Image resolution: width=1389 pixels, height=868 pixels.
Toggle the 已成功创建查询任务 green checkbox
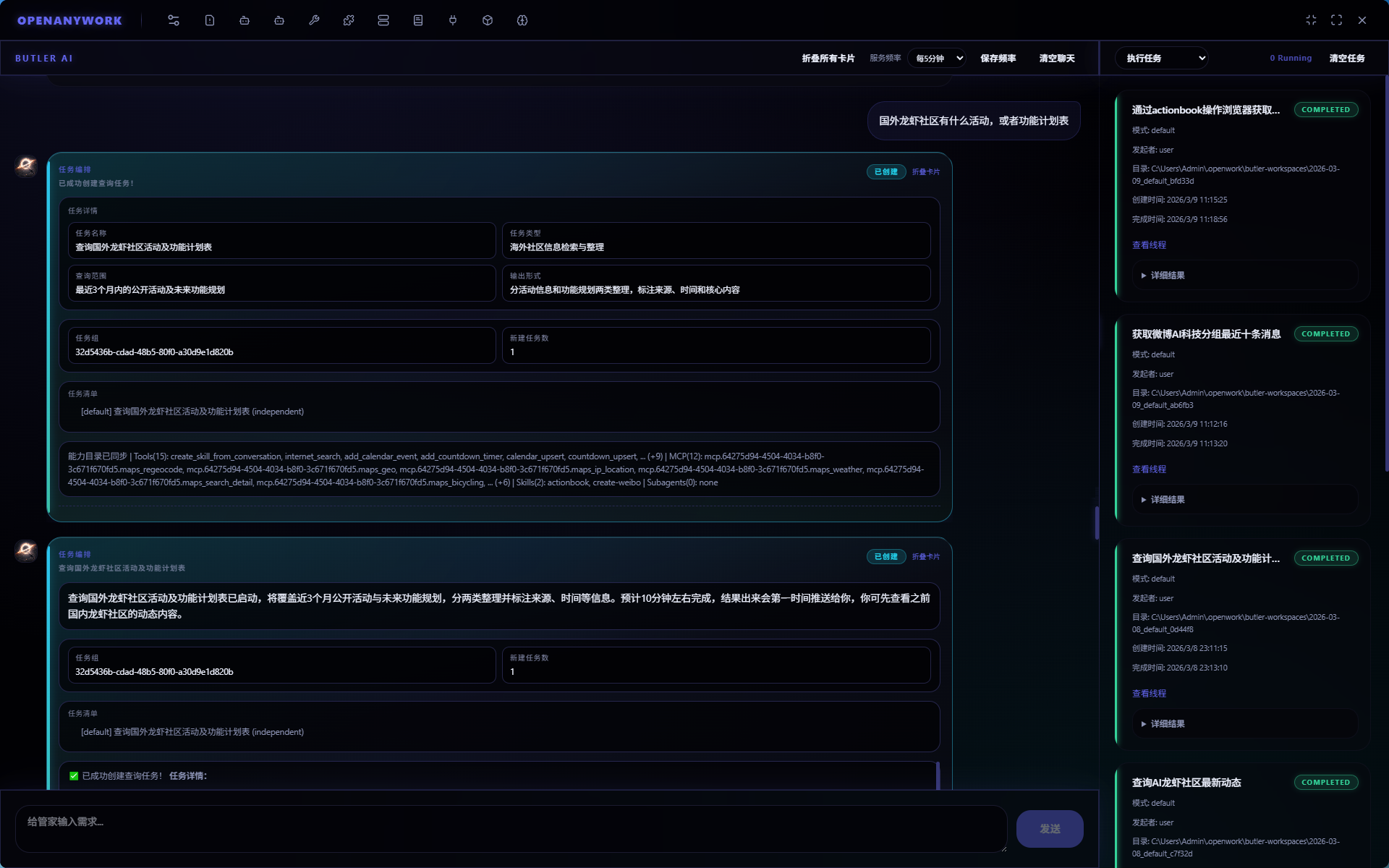tap(73, 775)
